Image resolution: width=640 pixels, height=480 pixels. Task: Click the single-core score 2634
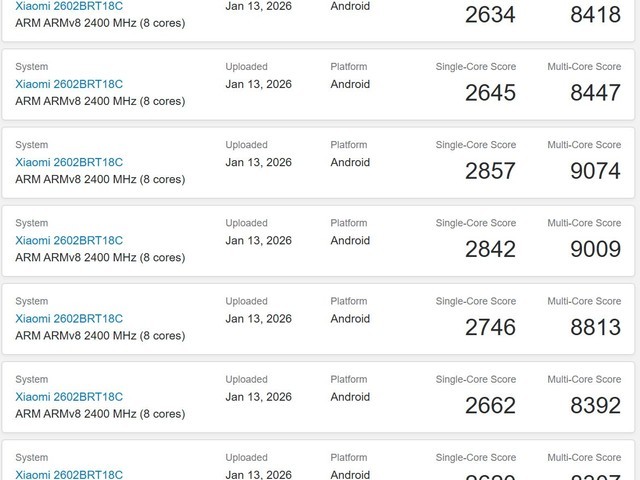click(x=490, y=15)
